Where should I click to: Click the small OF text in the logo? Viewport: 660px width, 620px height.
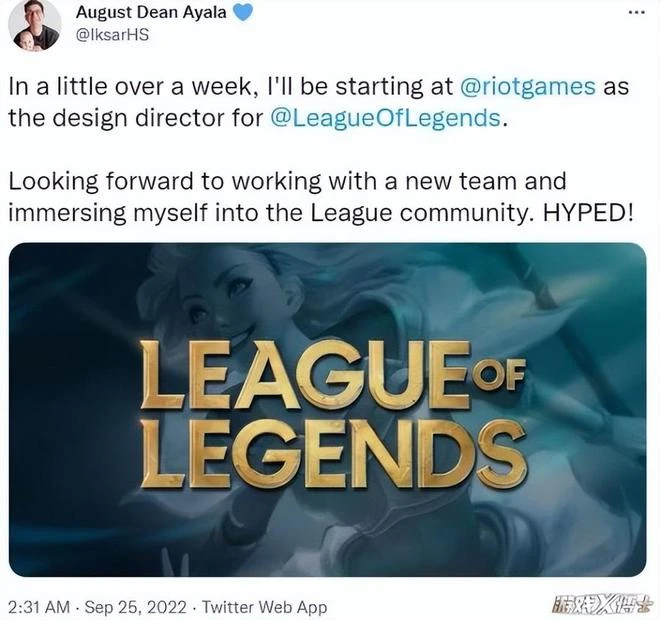499,375
